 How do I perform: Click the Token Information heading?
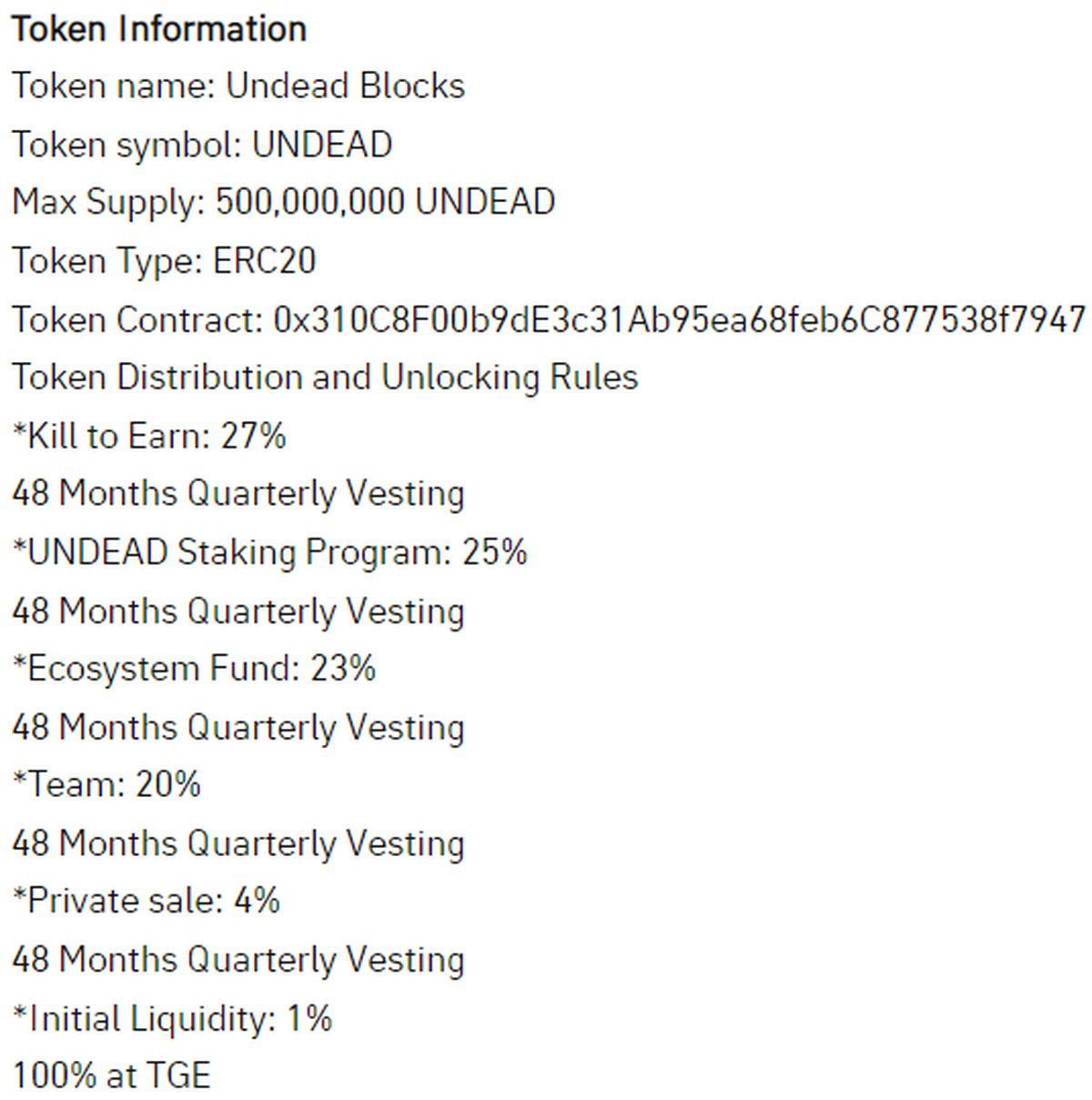158,29
